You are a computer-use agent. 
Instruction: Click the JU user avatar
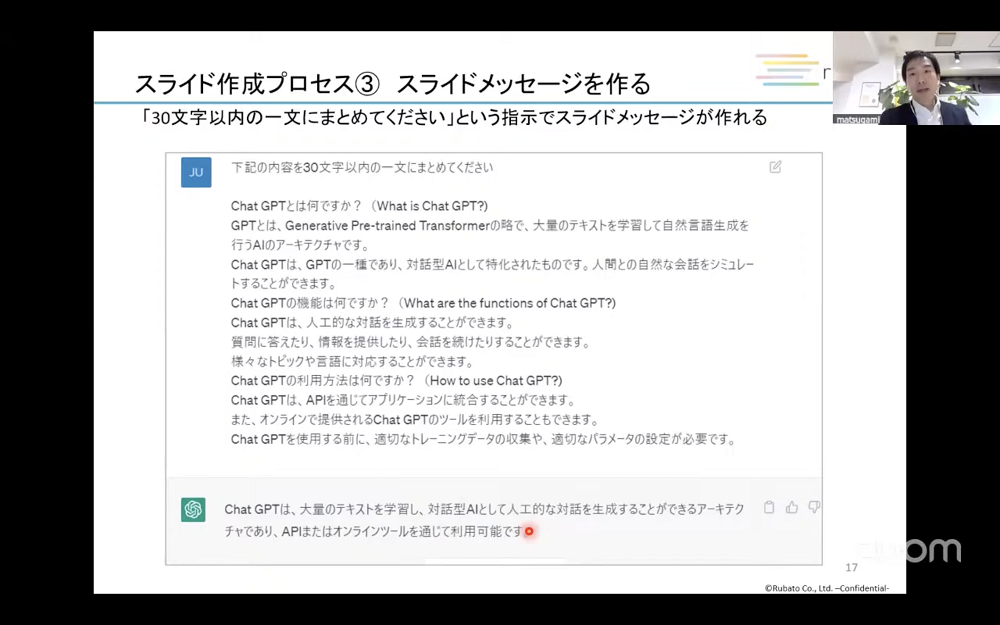tap(196, 172)
